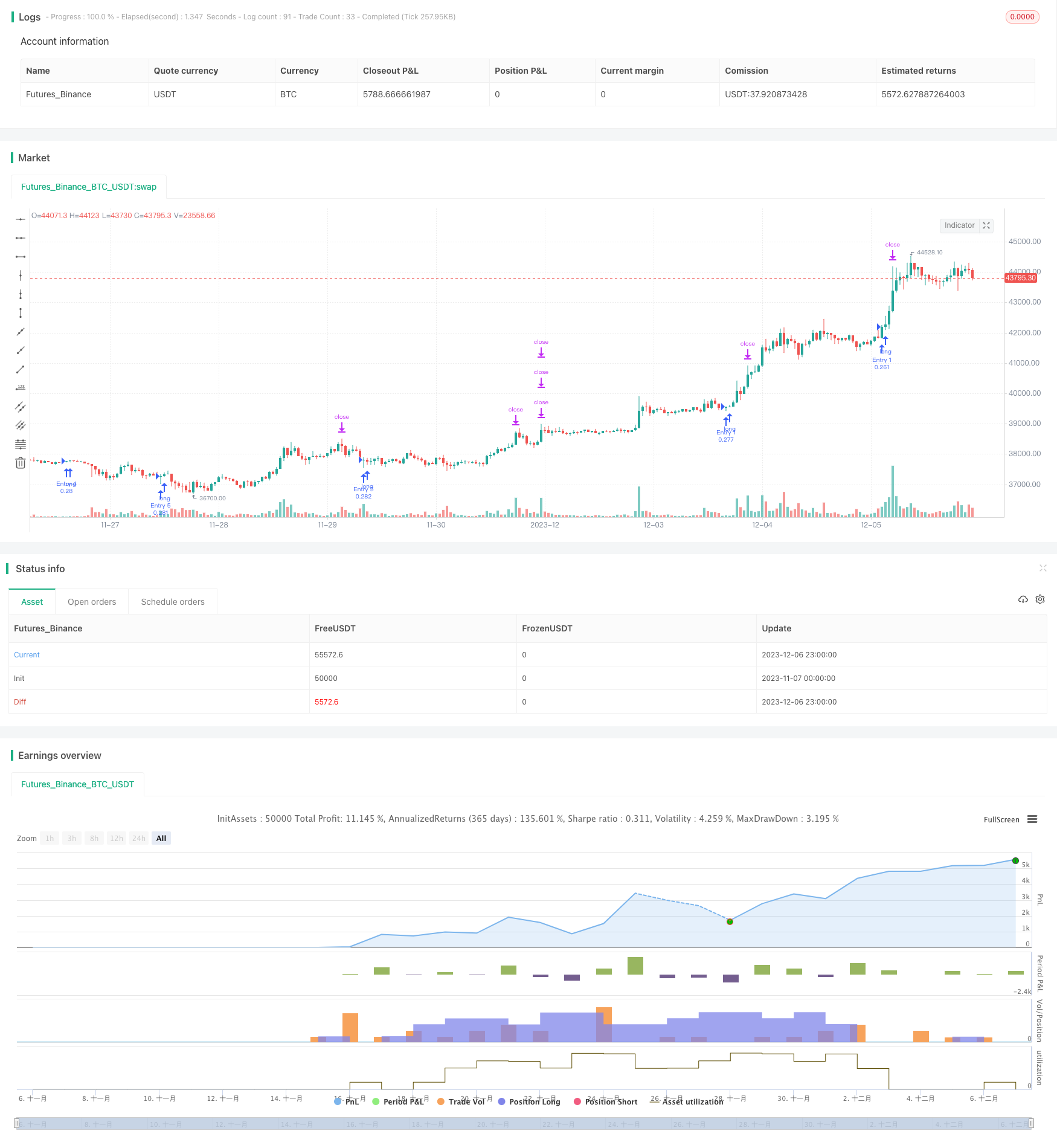Click the commission value USDT:37.920873428

[766, 94]
